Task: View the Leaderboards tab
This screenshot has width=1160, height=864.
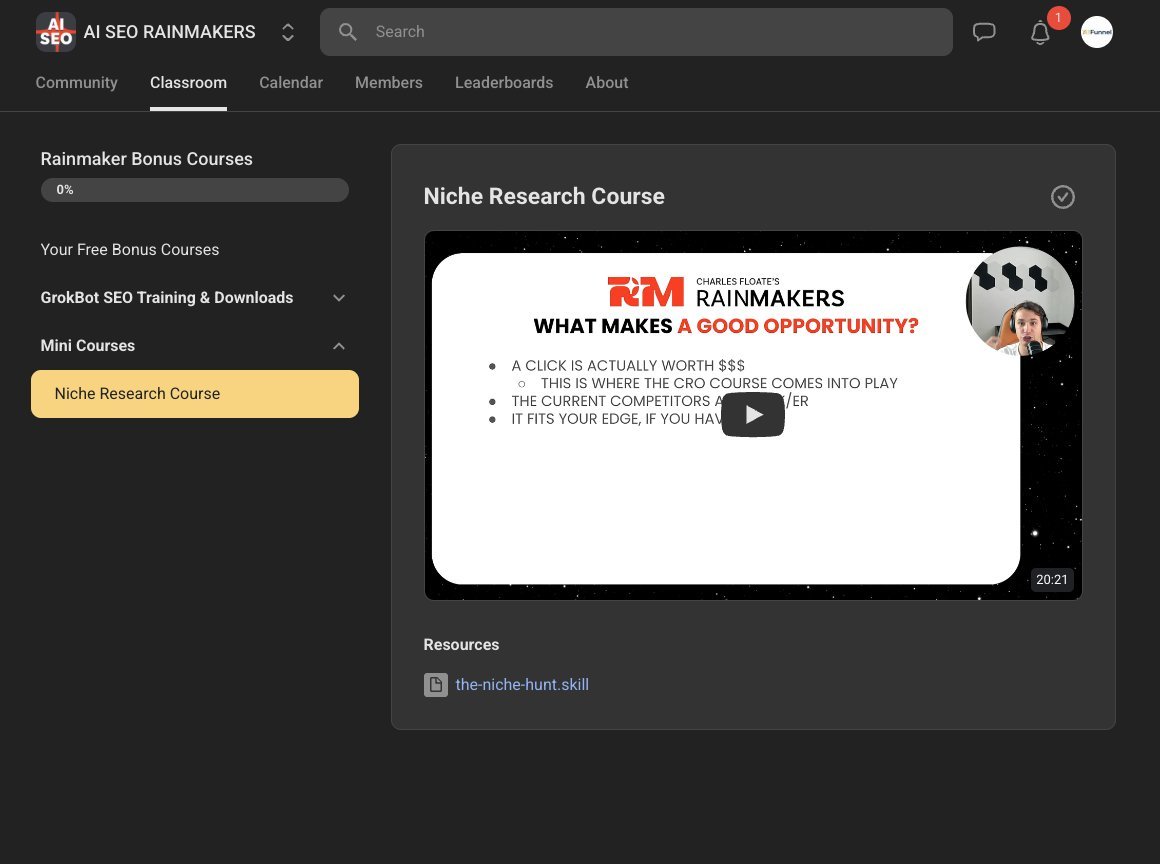Action: [504, 83]
